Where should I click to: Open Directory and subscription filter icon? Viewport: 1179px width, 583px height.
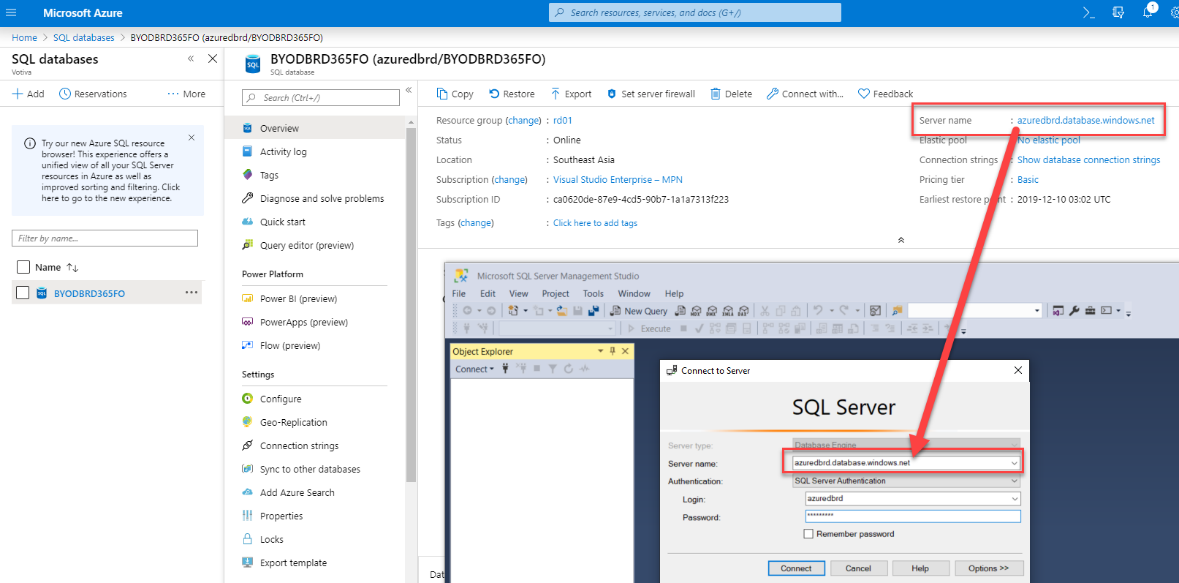point(1118,13)
